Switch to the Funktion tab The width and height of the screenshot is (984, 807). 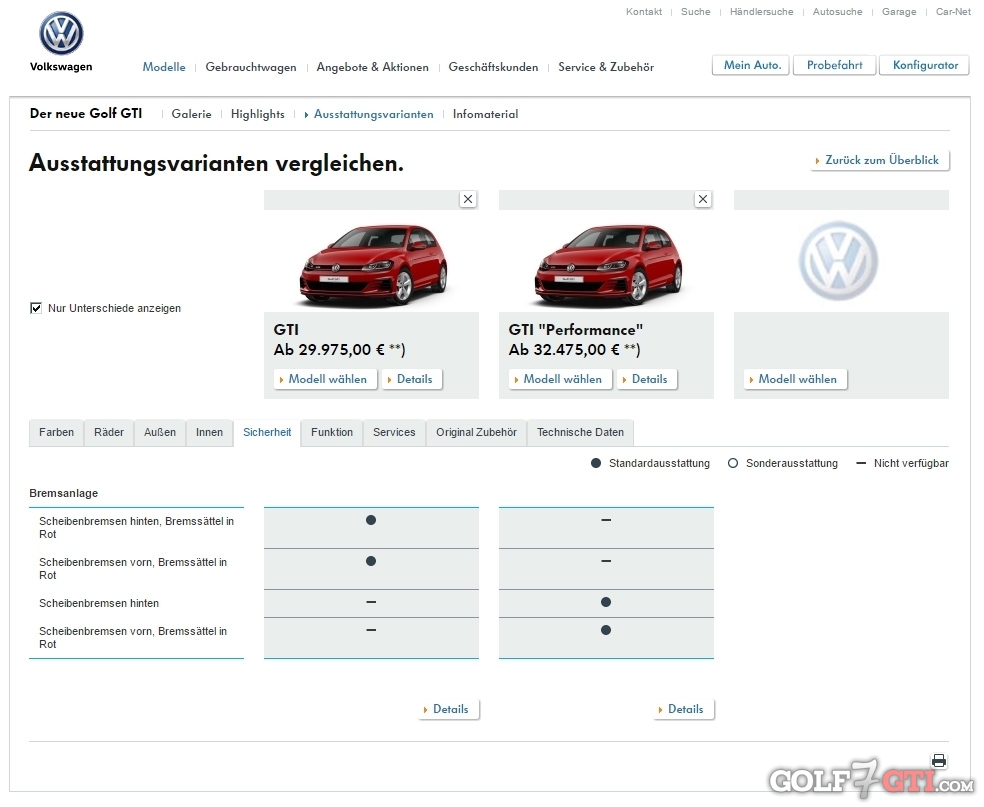[332, 432]
